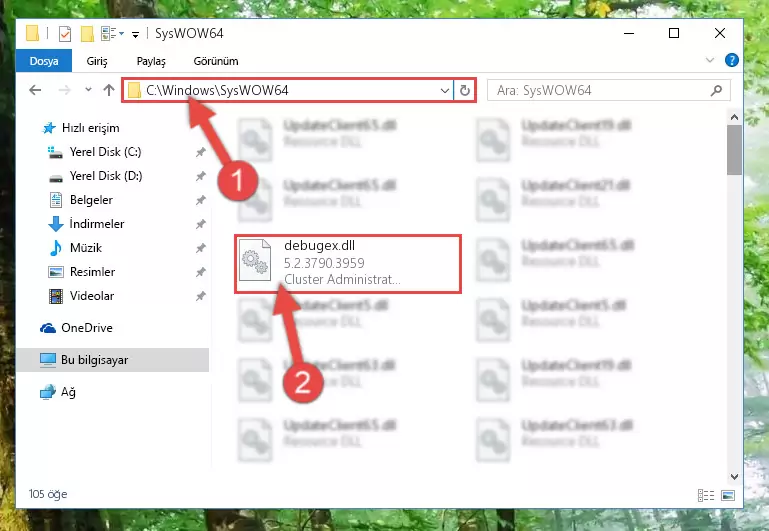
Task: Click the vertical scrollbar thumb
Action: pos(734,150)
